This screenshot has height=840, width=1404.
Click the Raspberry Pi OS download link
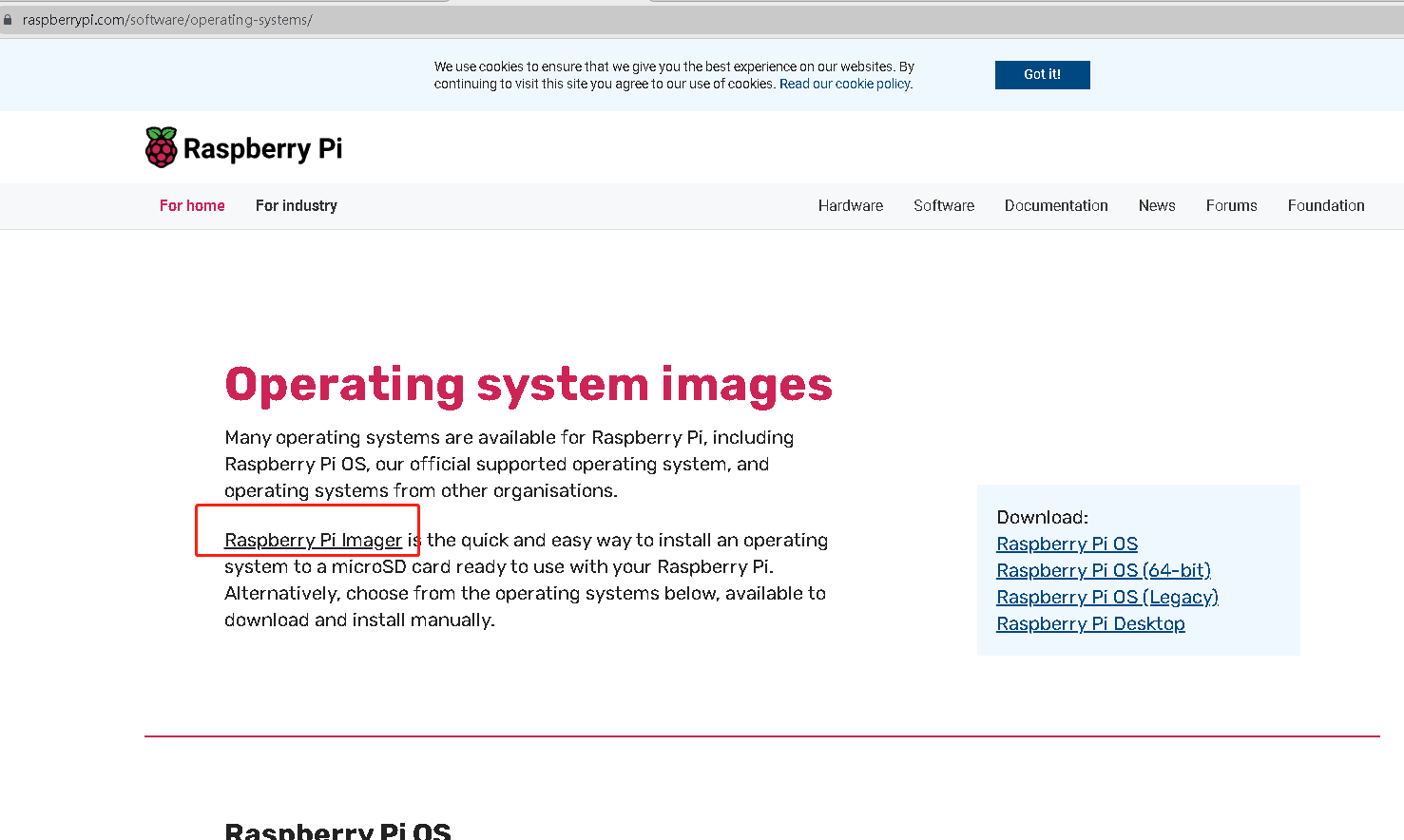click(1067, 544)
